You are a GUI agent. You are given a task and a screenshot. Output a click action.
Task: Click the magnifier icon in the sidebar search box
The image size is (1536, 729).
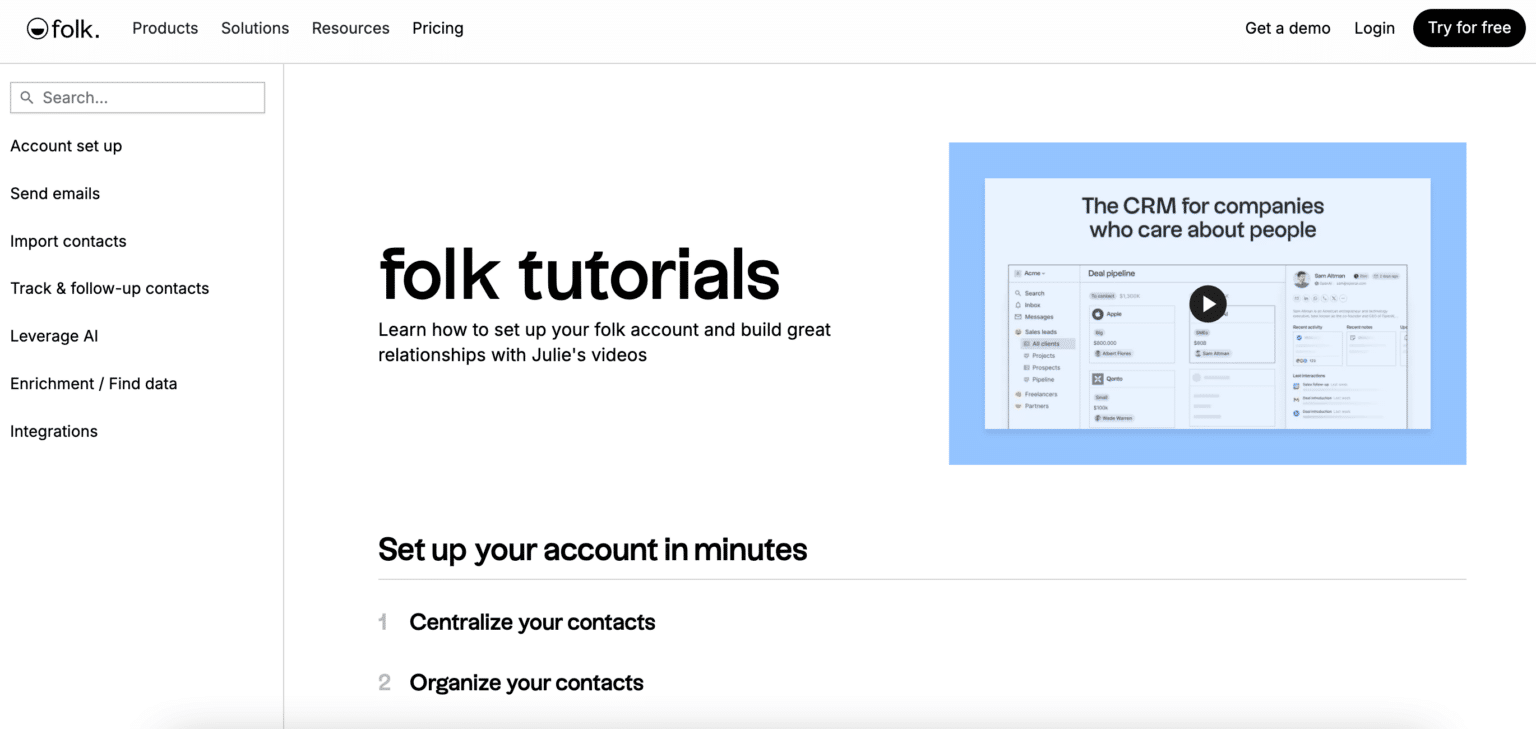point(27,97)
